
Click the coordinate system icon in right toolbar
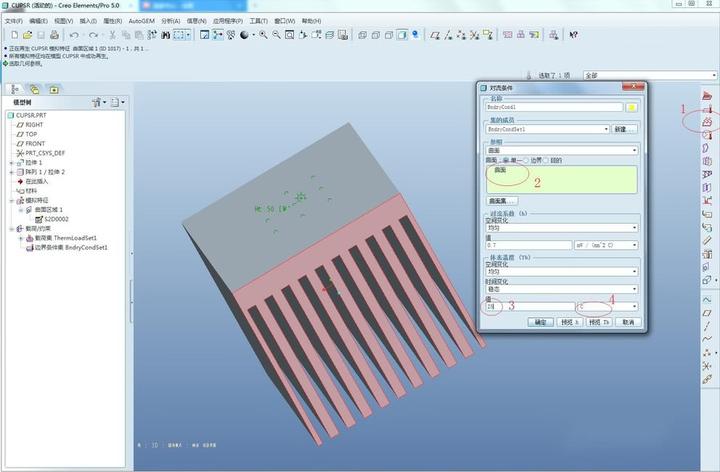[707, 365]
